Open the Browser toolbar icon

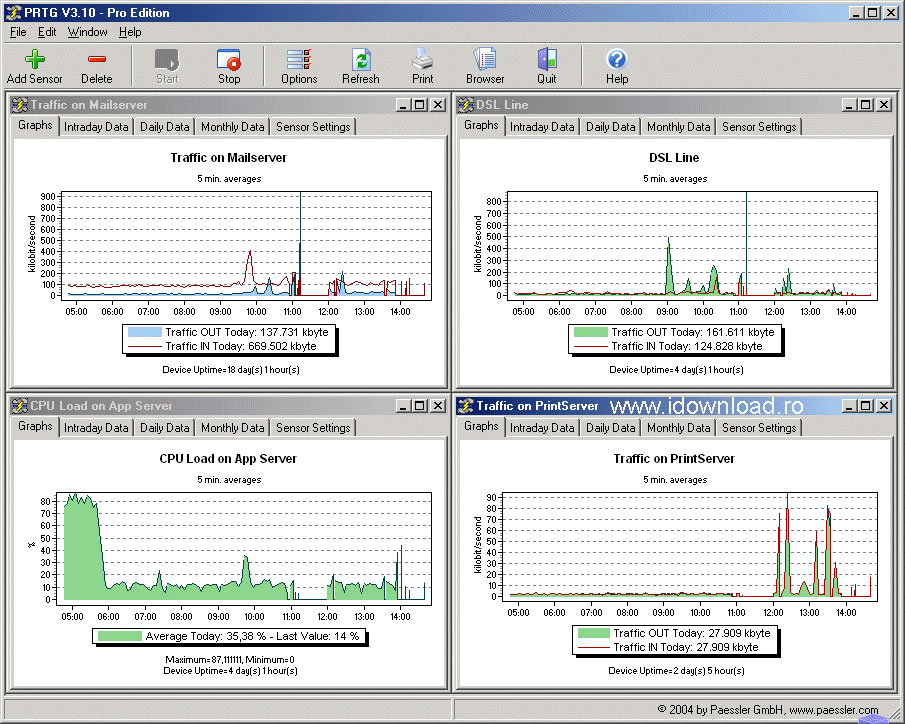pos(485,59)
